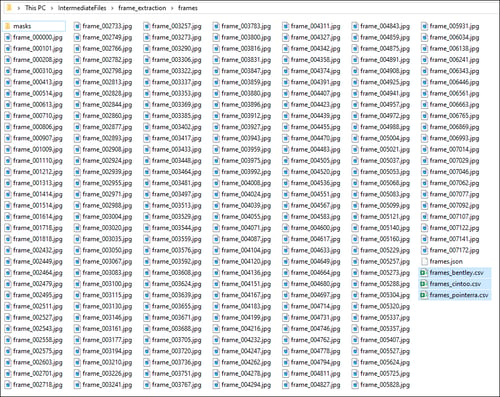
Task: Click the blank file icon of frames.json
Action: pyautogui.click(x=424, y=262)
